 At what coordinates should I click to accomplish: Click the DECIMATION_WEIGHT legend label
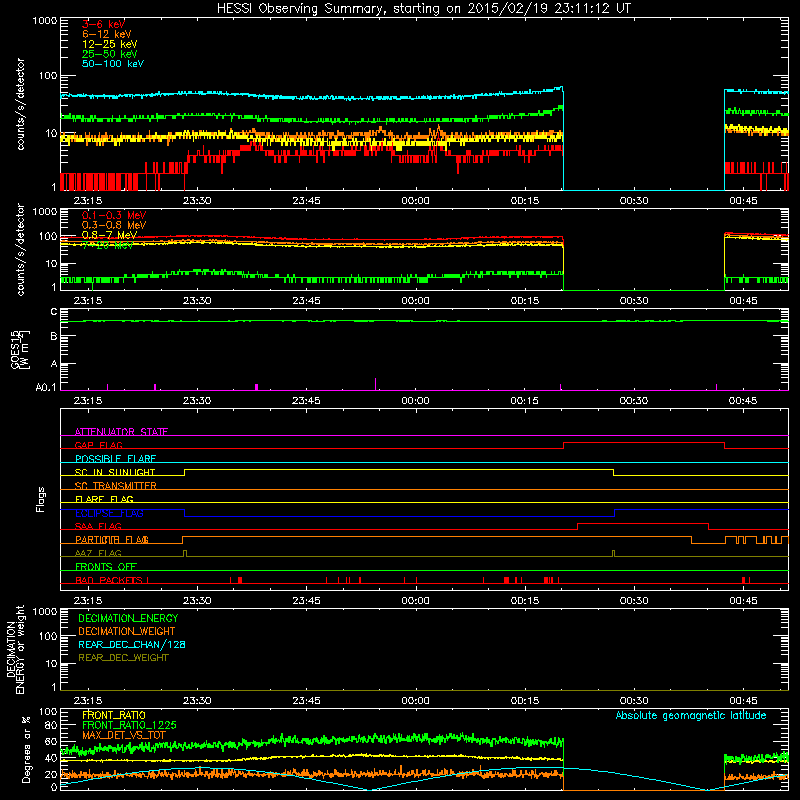point(127,631)
